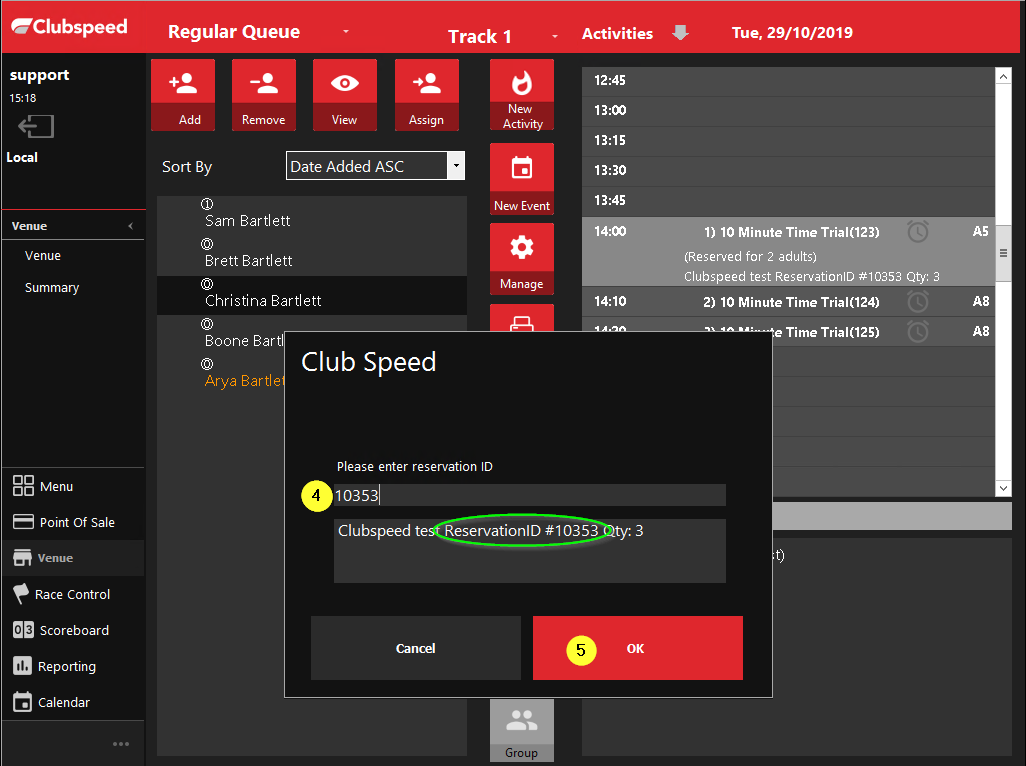The image size is (1026, 766).
Task: Select the 13:30 time slot
Action: point(788,171)
